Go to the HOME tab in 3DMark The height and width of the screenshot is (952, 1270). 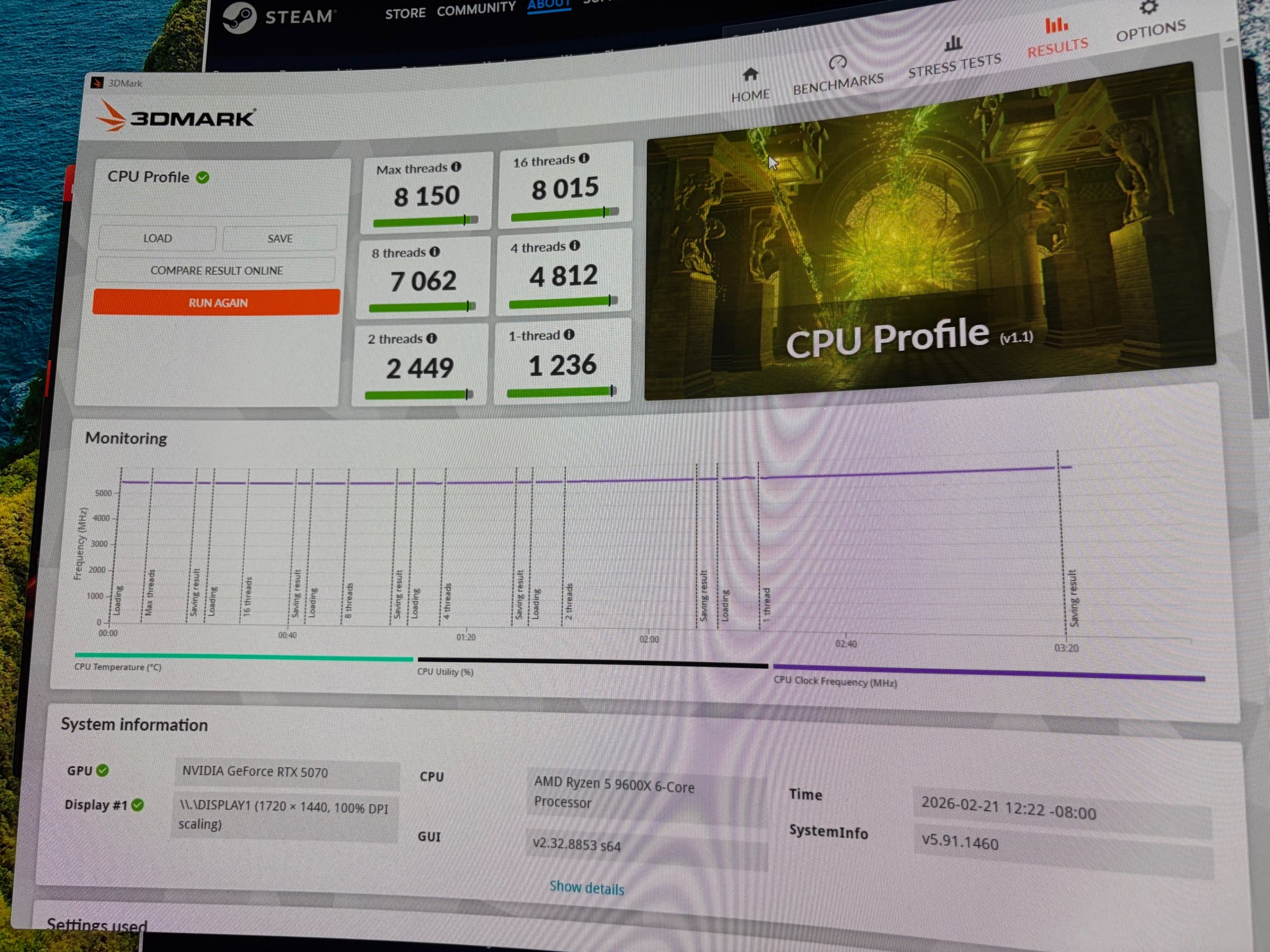tap(750, 85)
